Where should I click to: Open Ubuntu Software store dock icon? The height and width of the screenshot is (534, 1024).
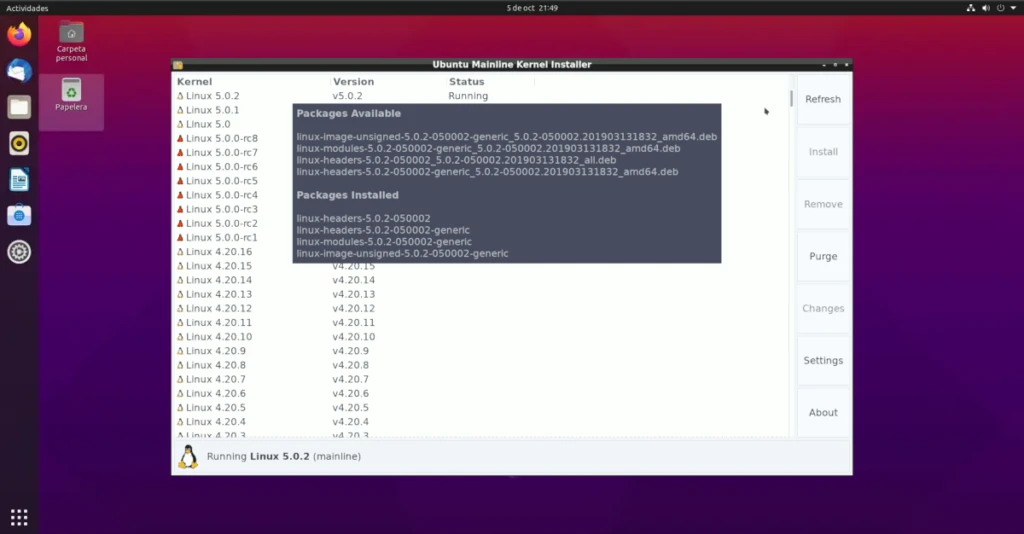click(x=19, y=215)
